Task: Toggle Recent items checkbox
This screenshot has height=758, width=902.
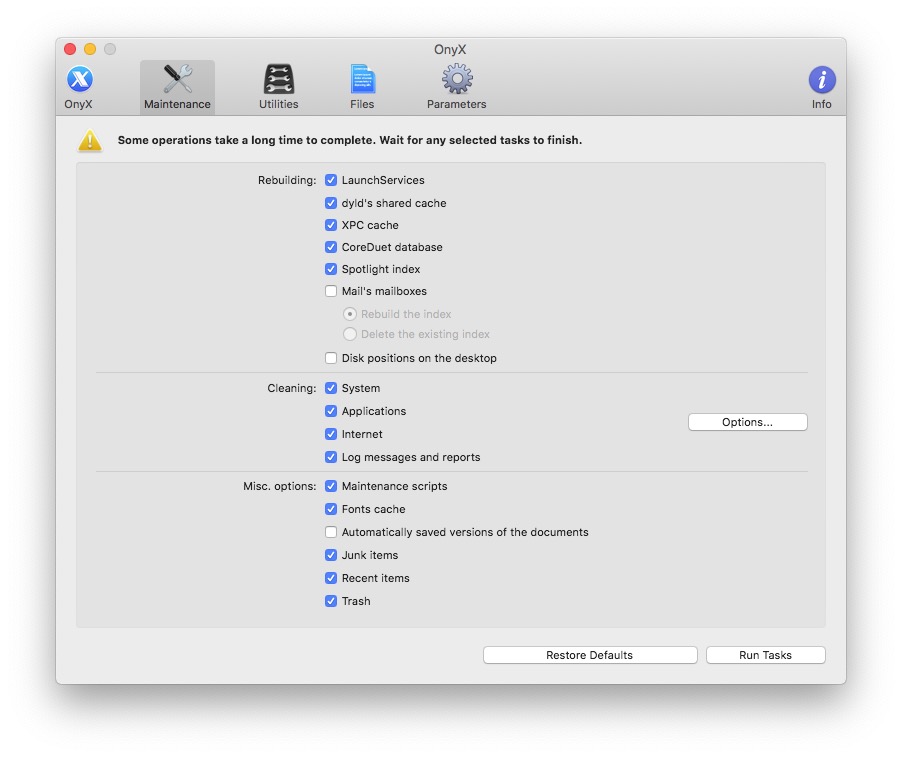Action: (331, 578)
